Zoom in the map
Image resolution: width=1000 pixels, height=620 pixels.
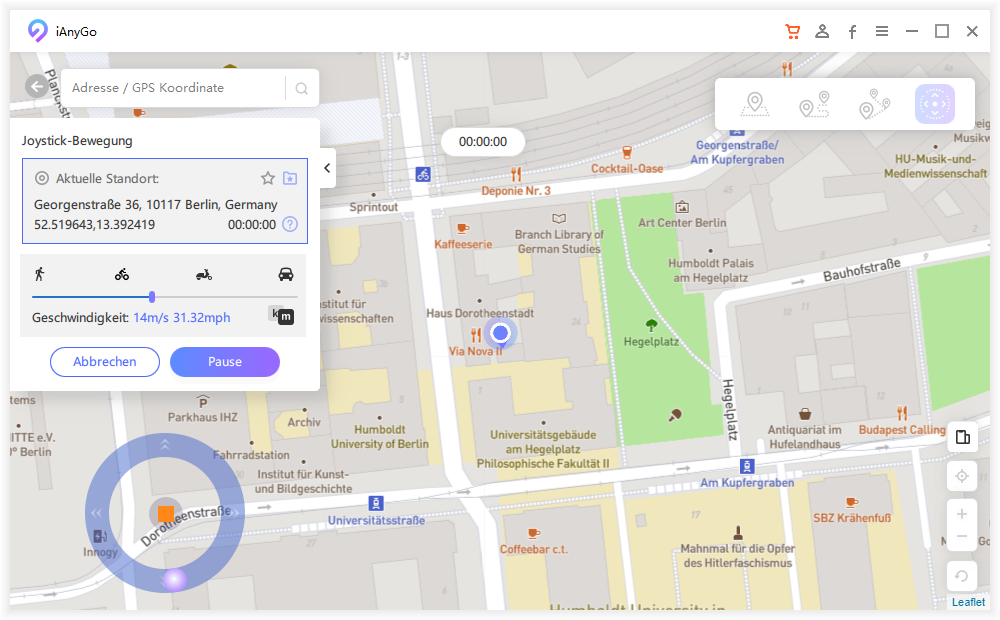pyautogui.click(x=962, y=514)
